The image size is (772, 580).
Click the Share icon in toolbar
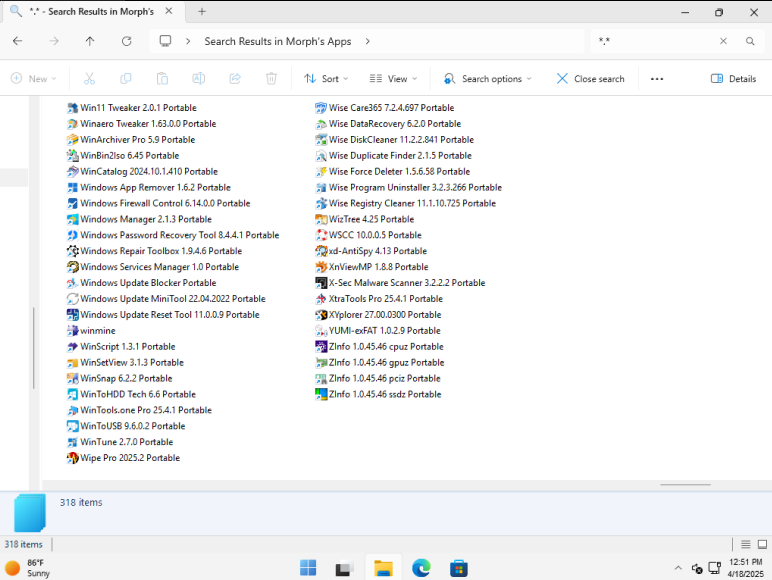click(235, 79)
